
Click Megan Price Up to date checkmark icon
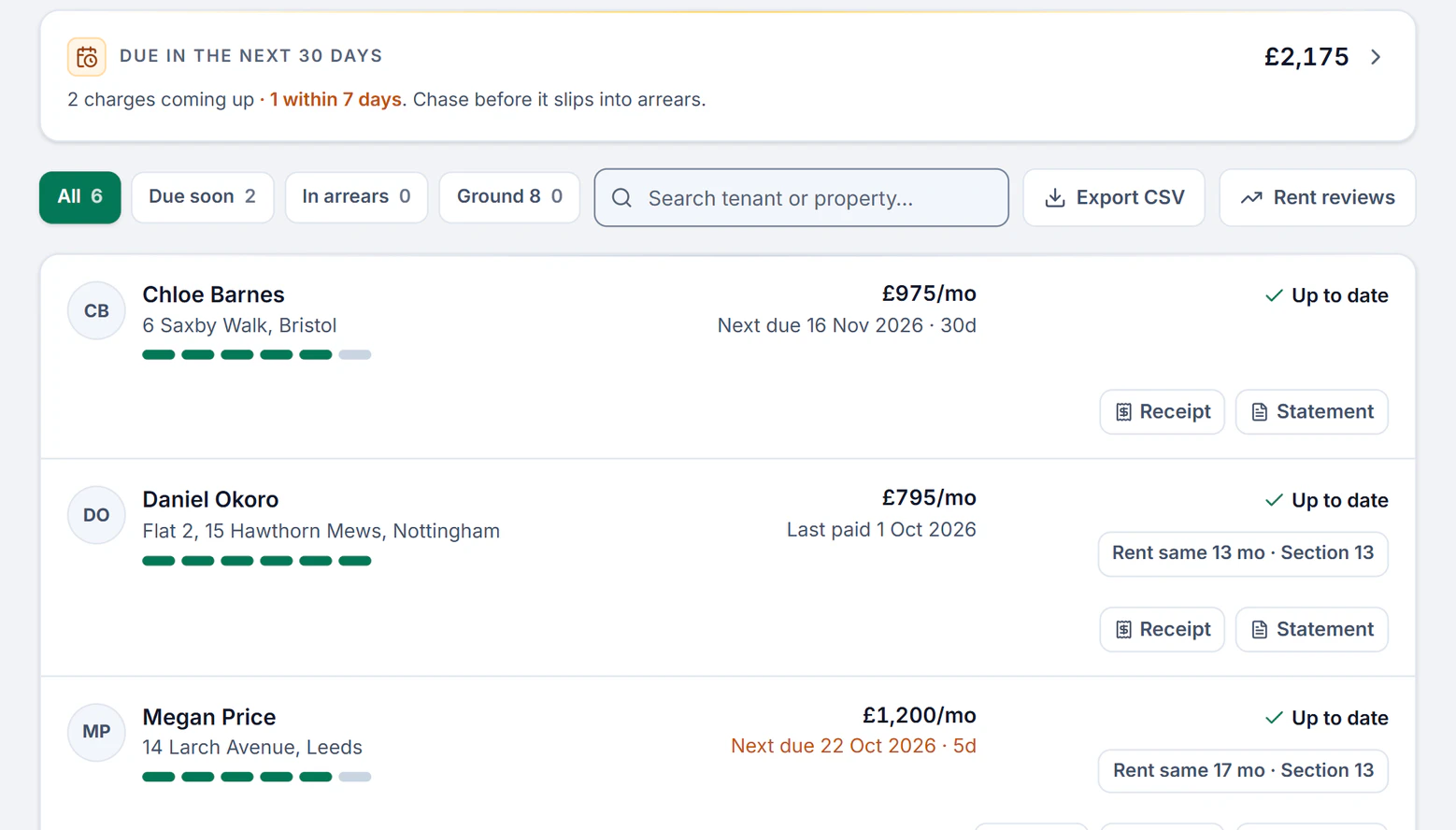(1274, 718)
